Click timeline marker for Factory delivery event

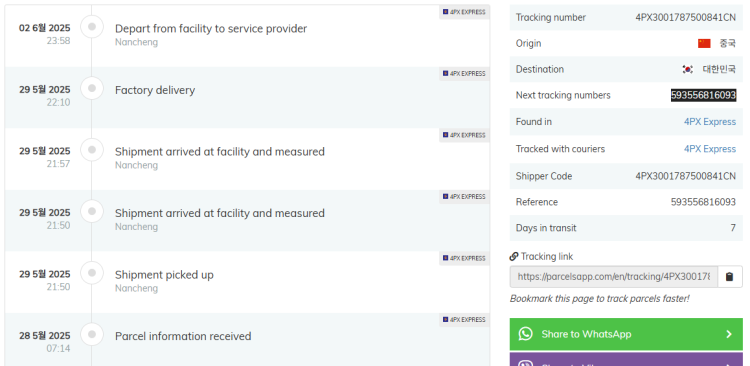[92, 88]
